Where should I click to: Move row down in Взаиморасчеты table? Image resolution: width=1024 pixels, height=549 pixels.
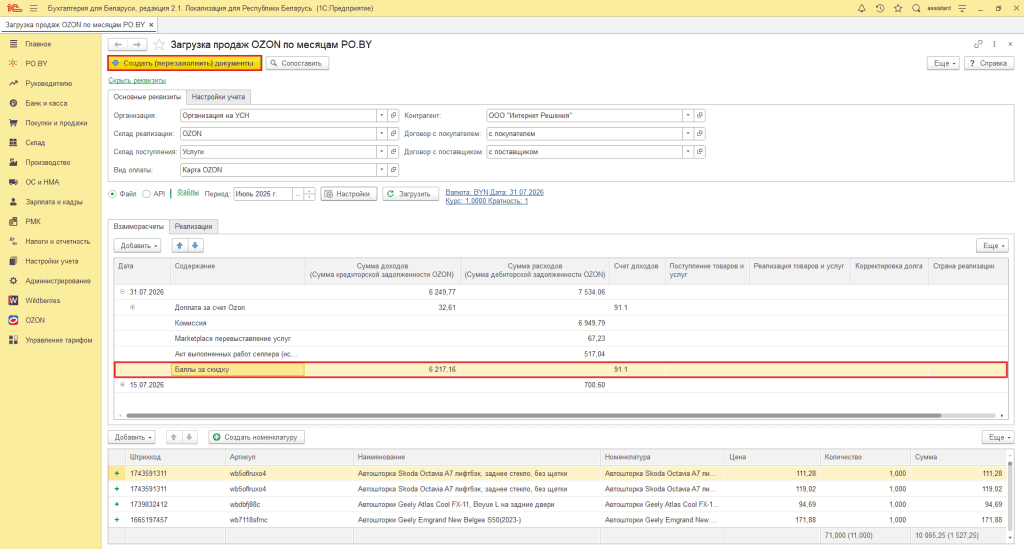195,245
